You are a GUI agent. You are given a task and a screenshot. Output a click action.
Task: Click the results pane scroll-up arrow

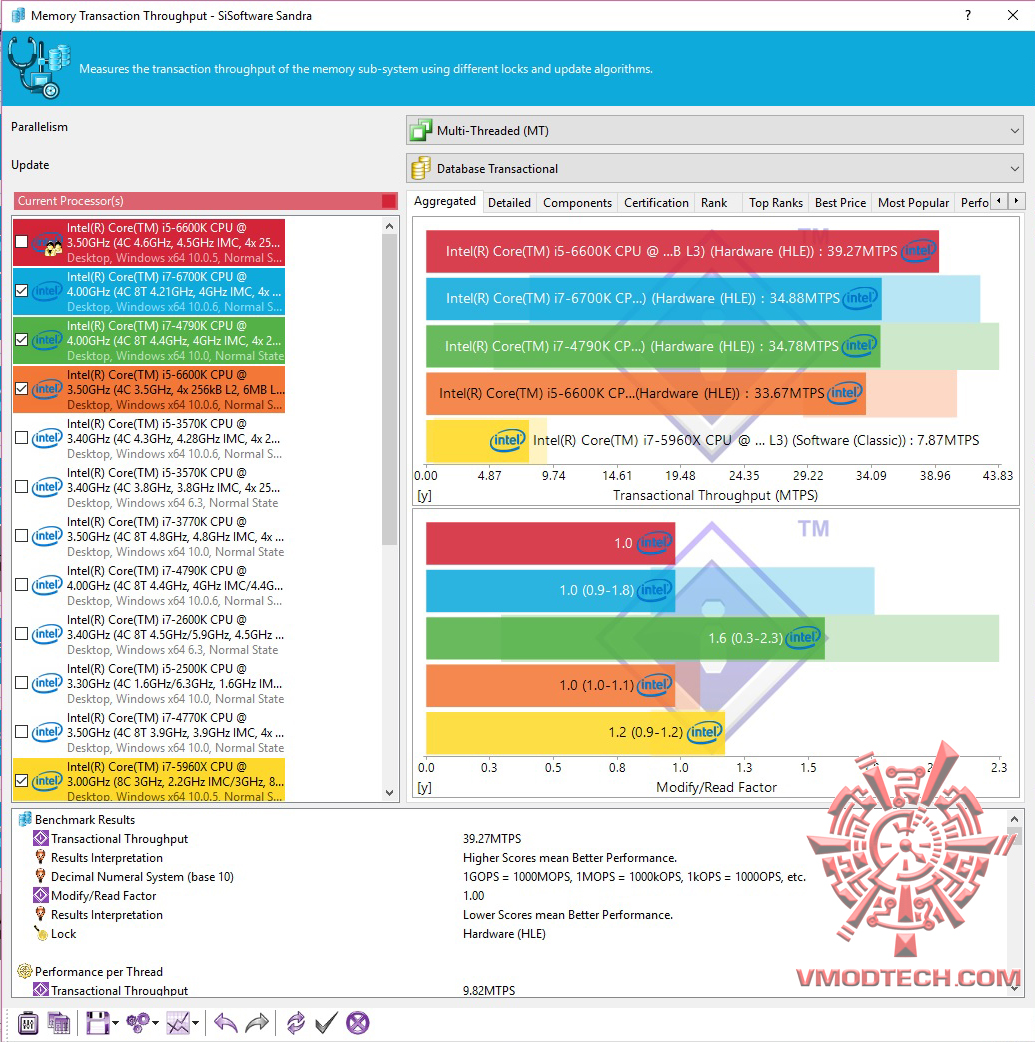[1014, 819]
